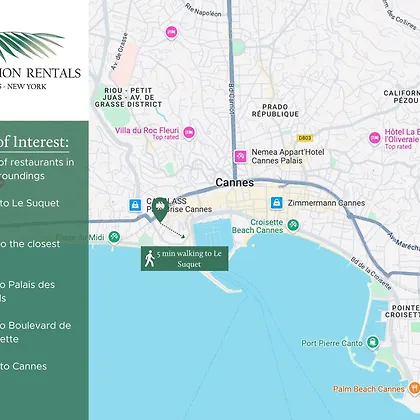The image size is (420, 420).
Task: Click the Villa du Roc Fleuri hotel pin
Action: click(189, 133)
